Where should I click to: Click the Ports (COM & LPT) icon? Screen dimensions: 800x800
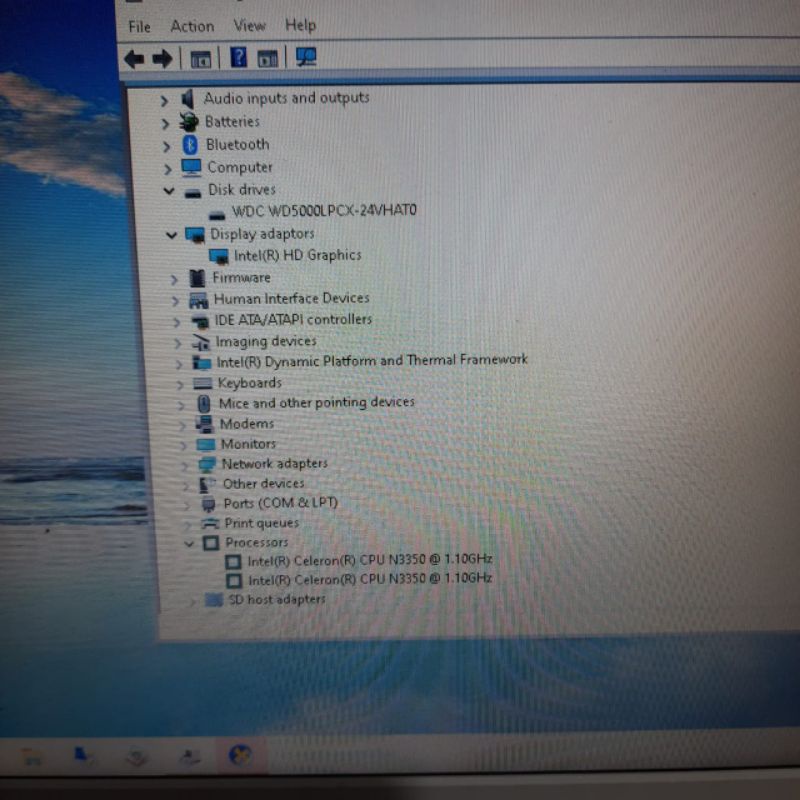[208, 504]
